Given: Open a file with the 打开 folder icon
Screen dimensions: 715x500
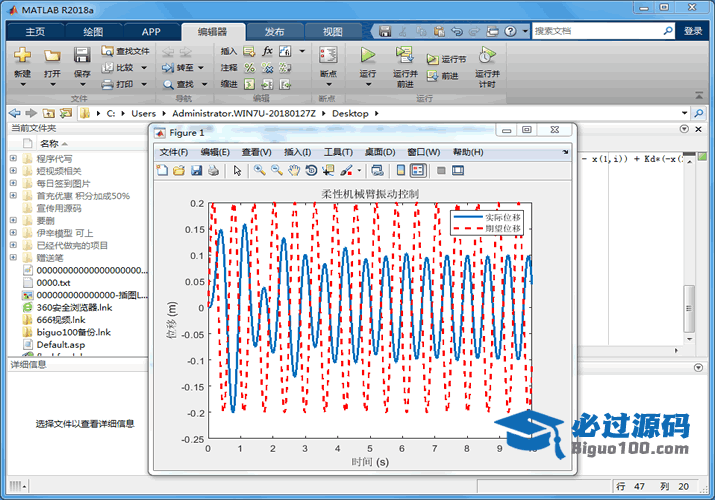Looking at the screenshot, I should click(52, 56).
